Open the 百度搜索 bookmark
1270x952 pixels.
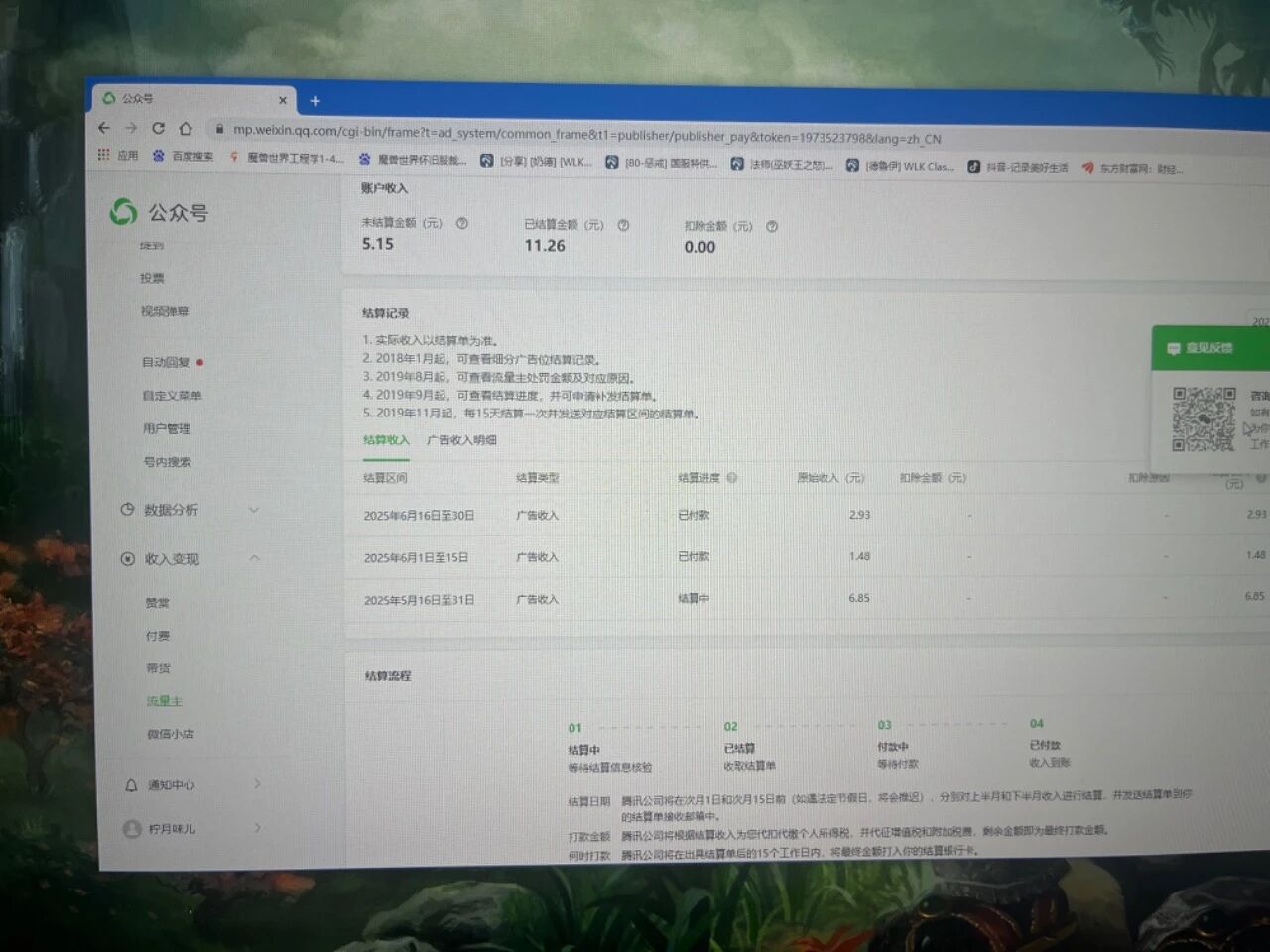point(184,156)
